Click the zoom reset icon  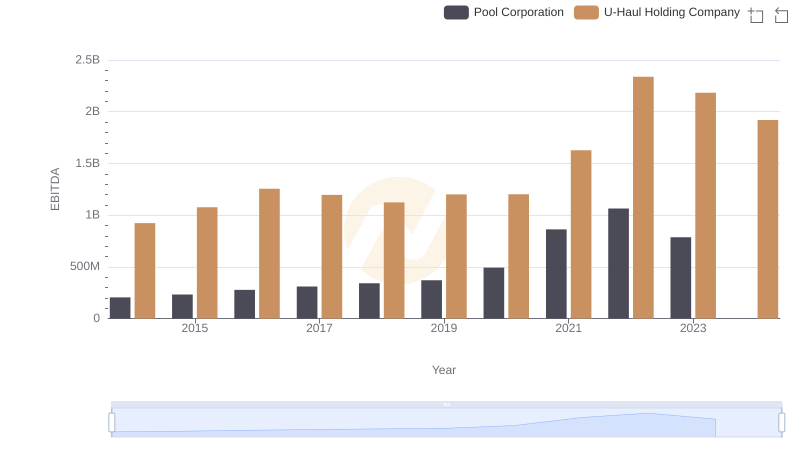(781, 15)
